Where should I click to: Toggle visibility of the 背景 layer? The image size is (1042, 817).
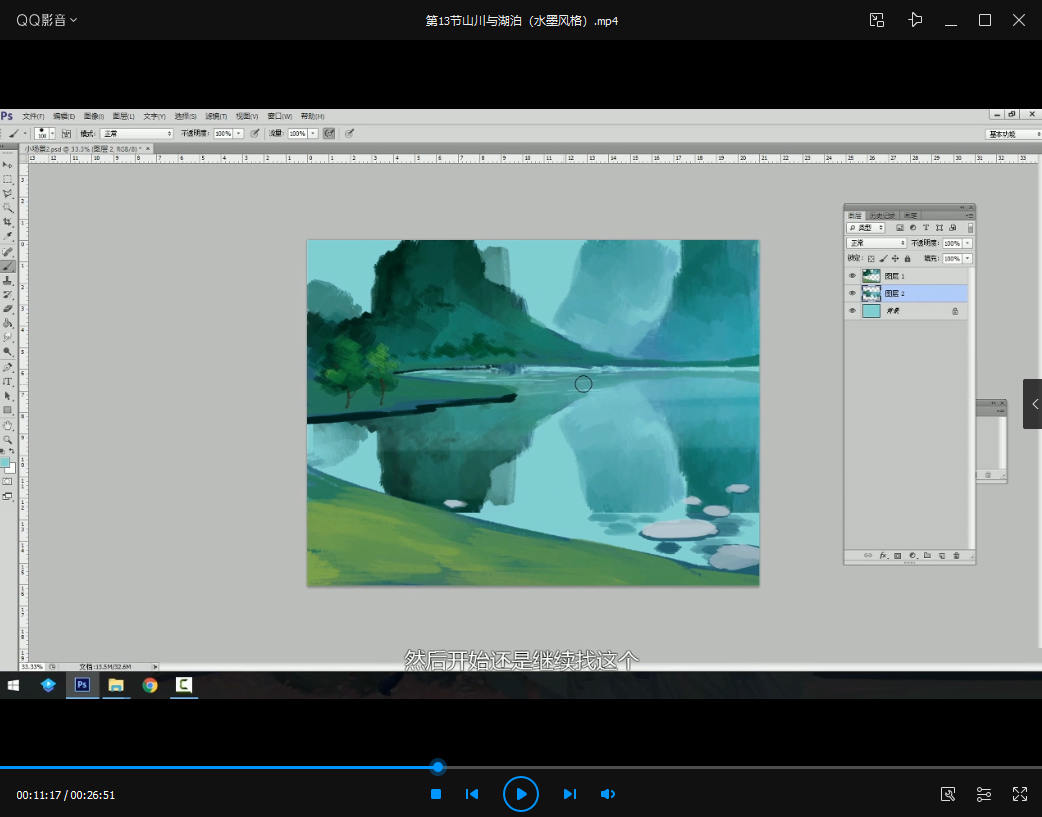(852, 311)
